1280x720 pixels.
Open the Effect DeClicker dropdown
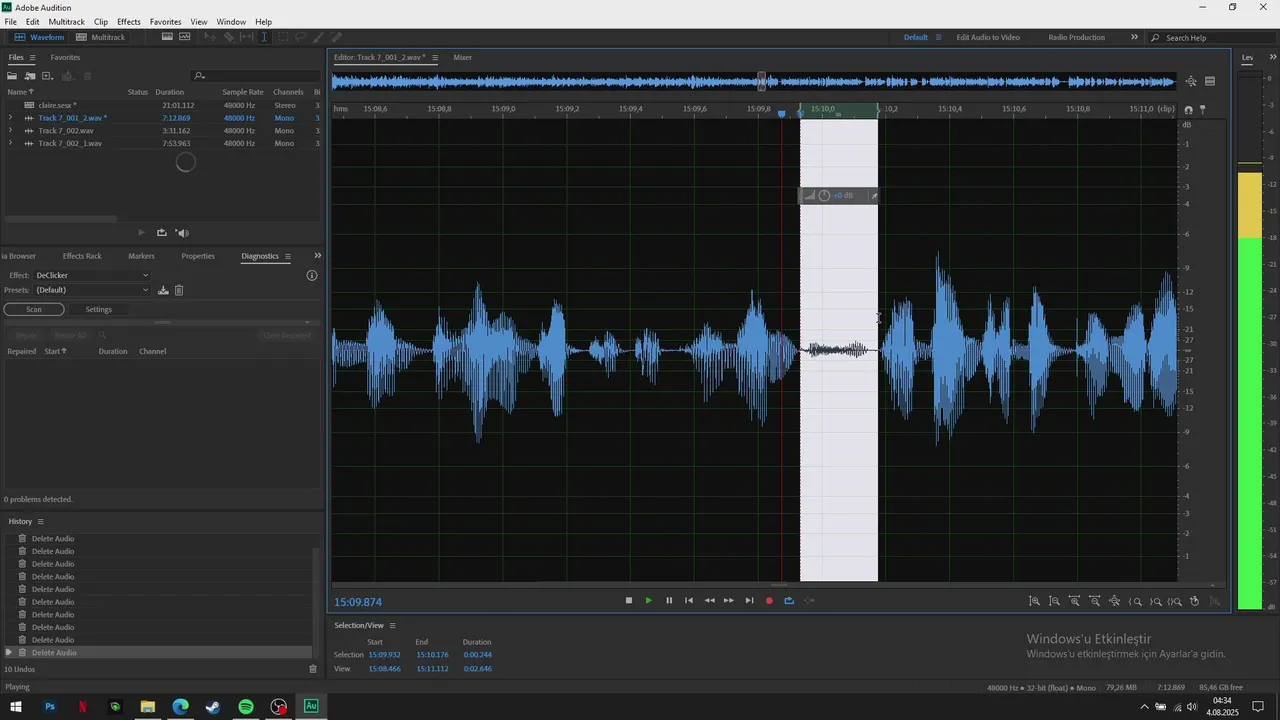(92, 275)
